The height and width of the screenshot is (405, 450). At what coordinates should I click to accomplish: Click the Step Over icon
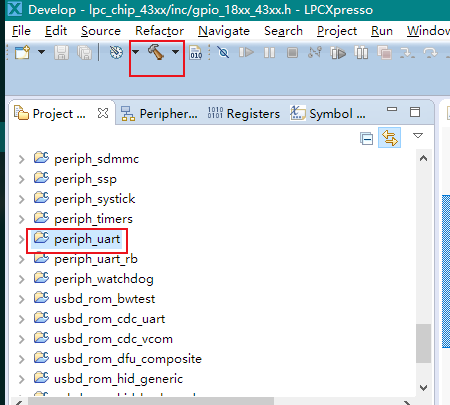(430, 53)
